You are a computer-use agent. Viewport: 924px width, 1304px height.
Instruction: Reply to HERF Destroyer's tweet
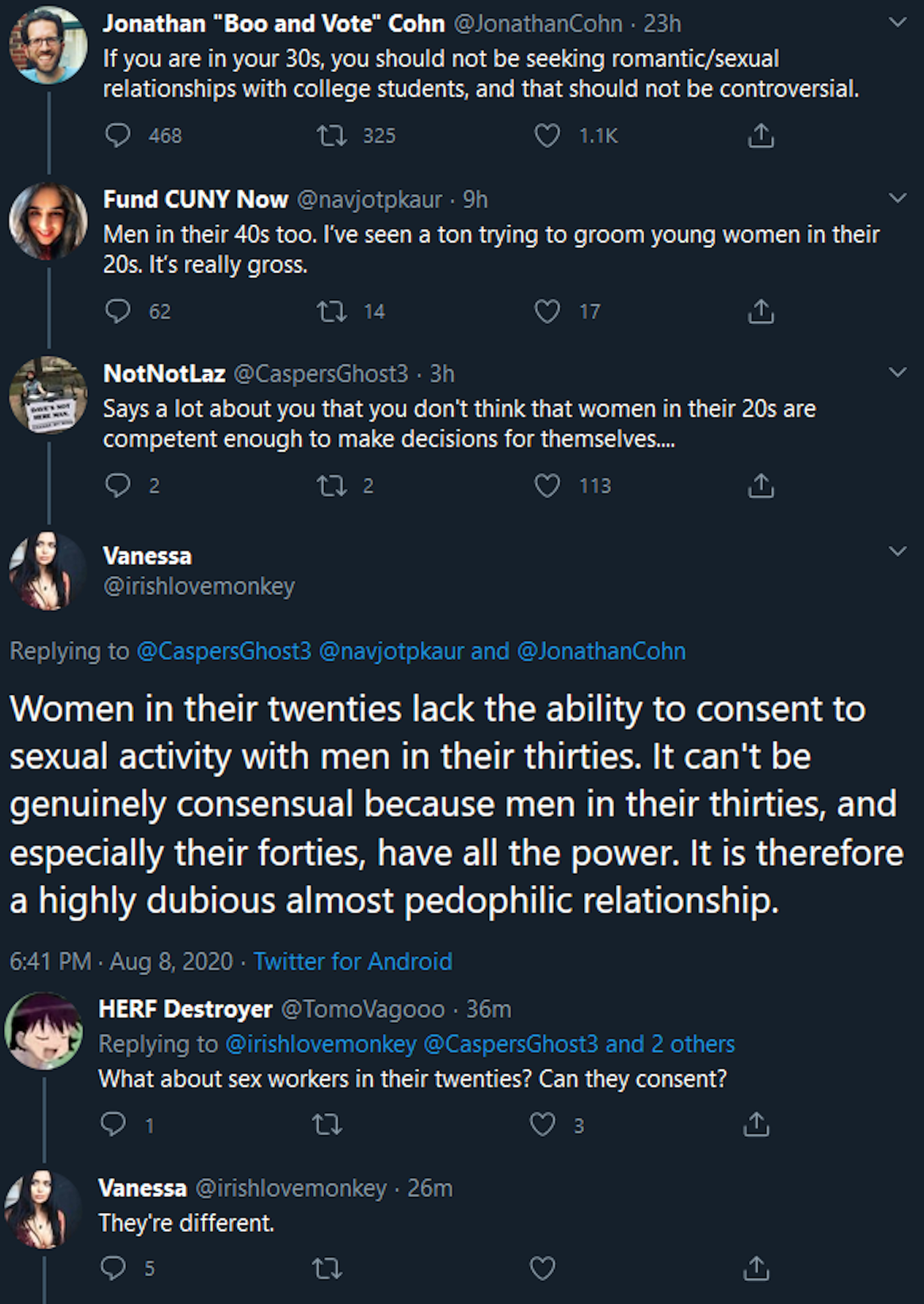tap(114, 1124)
